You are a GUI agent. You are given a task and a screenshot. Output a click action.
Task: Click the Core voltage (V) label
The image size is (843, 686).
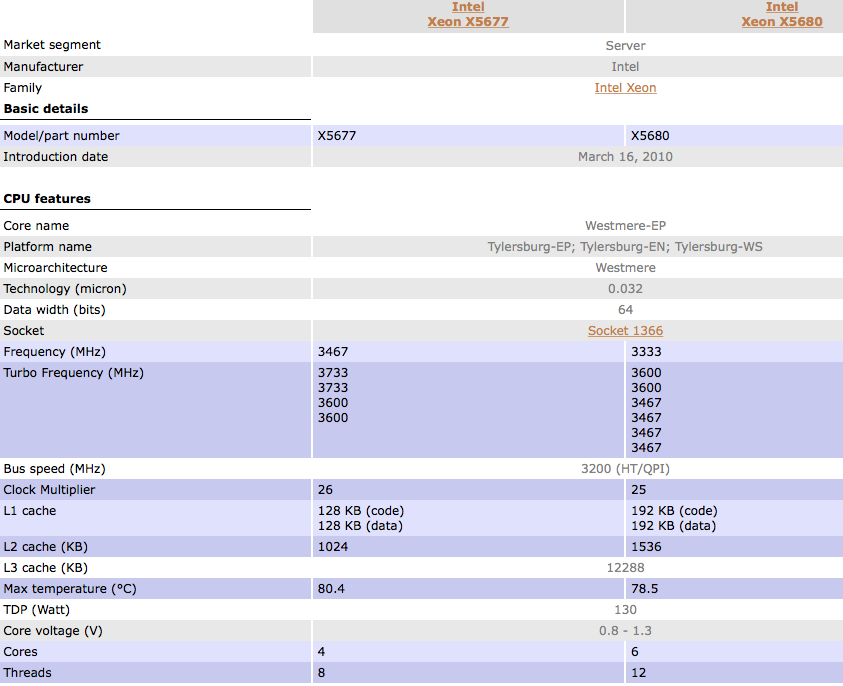point(53,631)
